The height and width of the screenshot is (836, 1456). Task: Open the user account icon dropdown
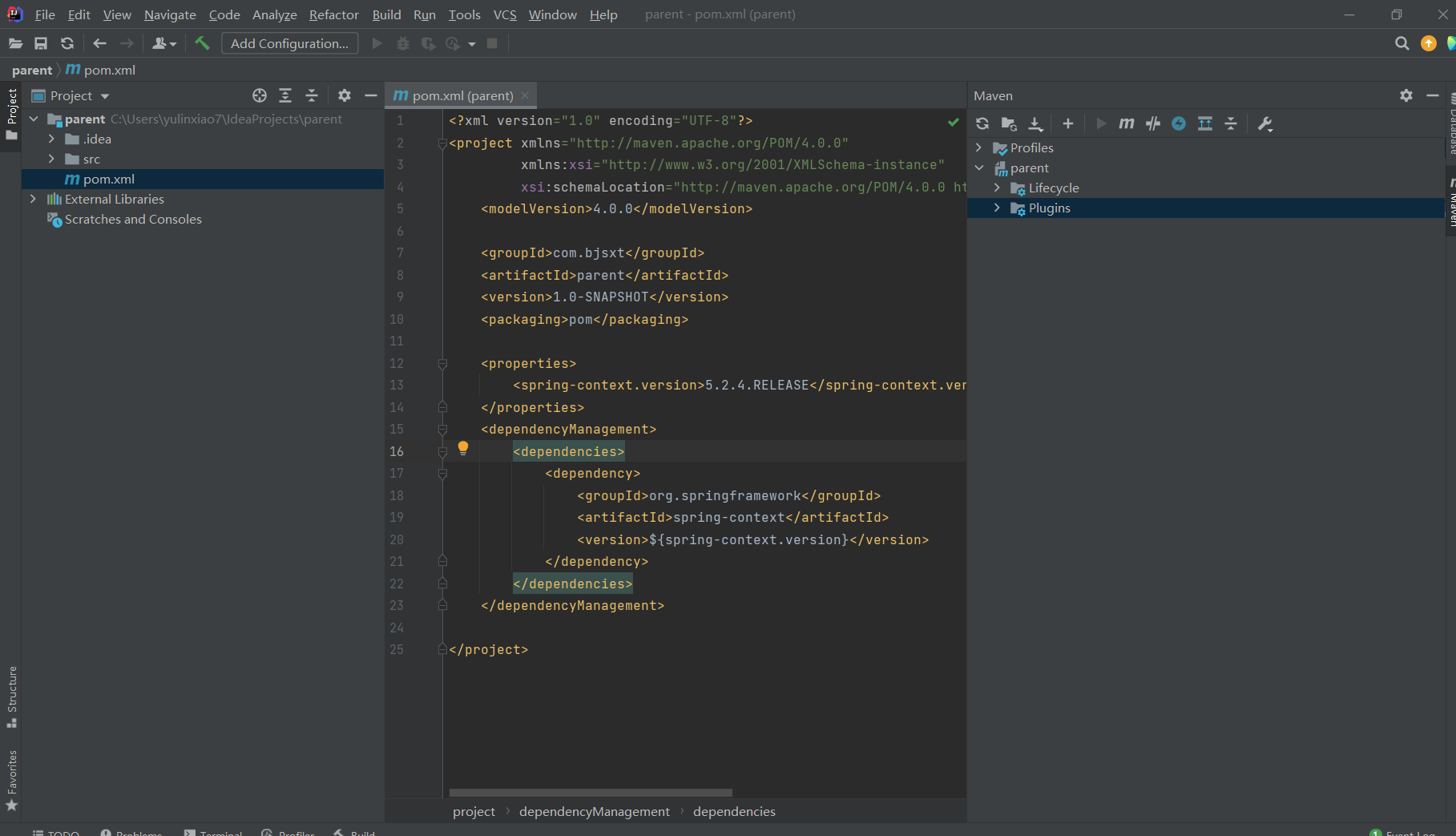tap(164, 43)
